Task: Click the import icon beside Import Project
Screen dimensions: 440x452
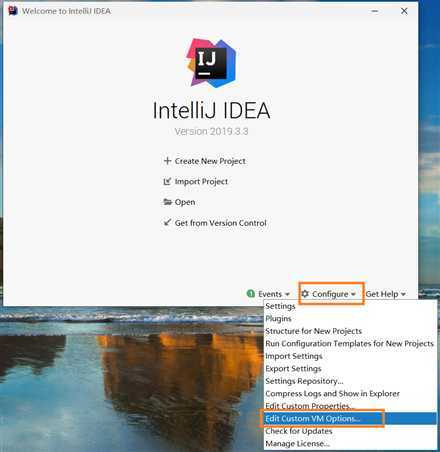Action: coord(167,181)
